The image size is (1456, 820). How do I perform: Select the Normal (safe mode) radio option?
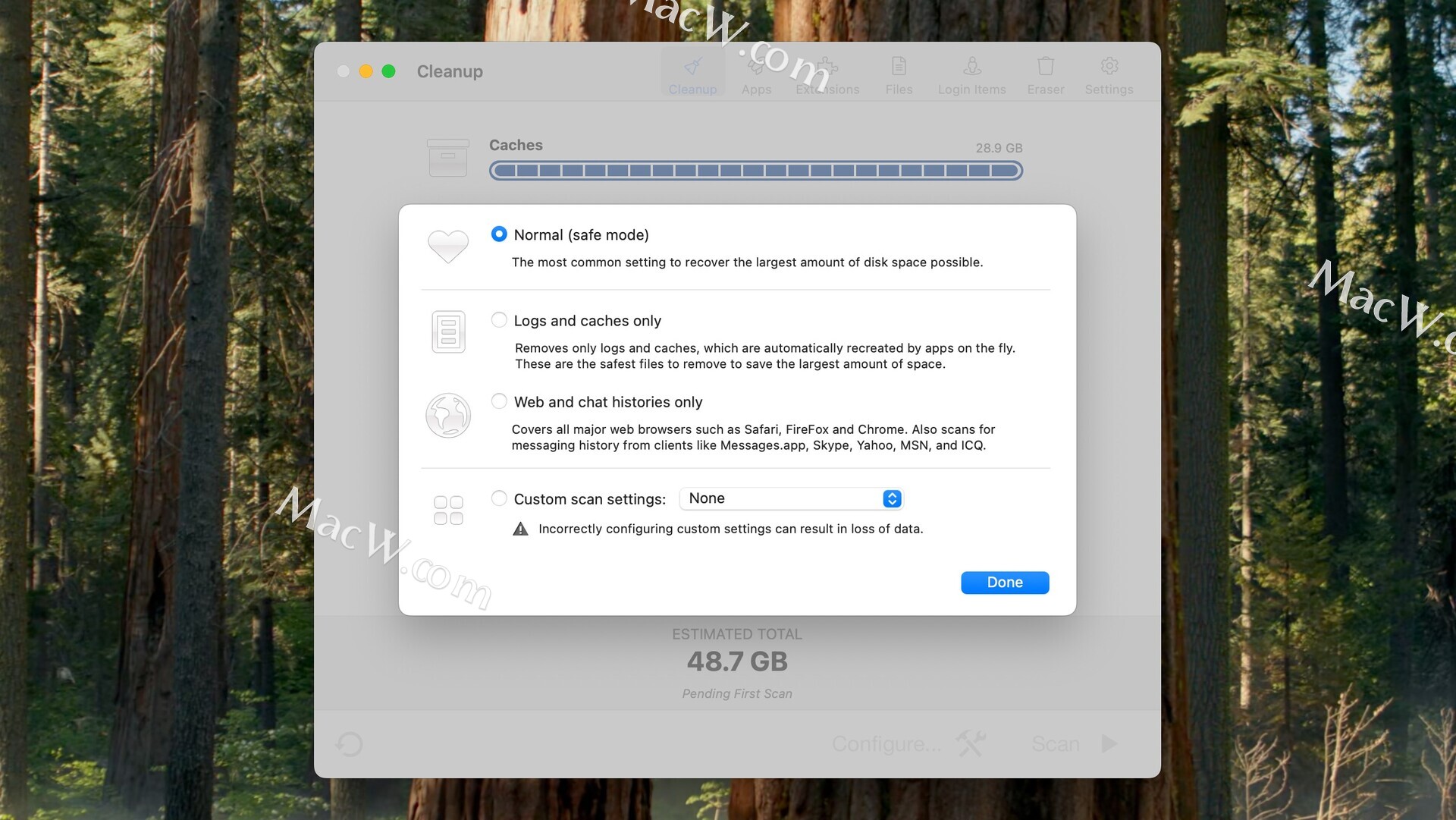[x=499, y=234]
